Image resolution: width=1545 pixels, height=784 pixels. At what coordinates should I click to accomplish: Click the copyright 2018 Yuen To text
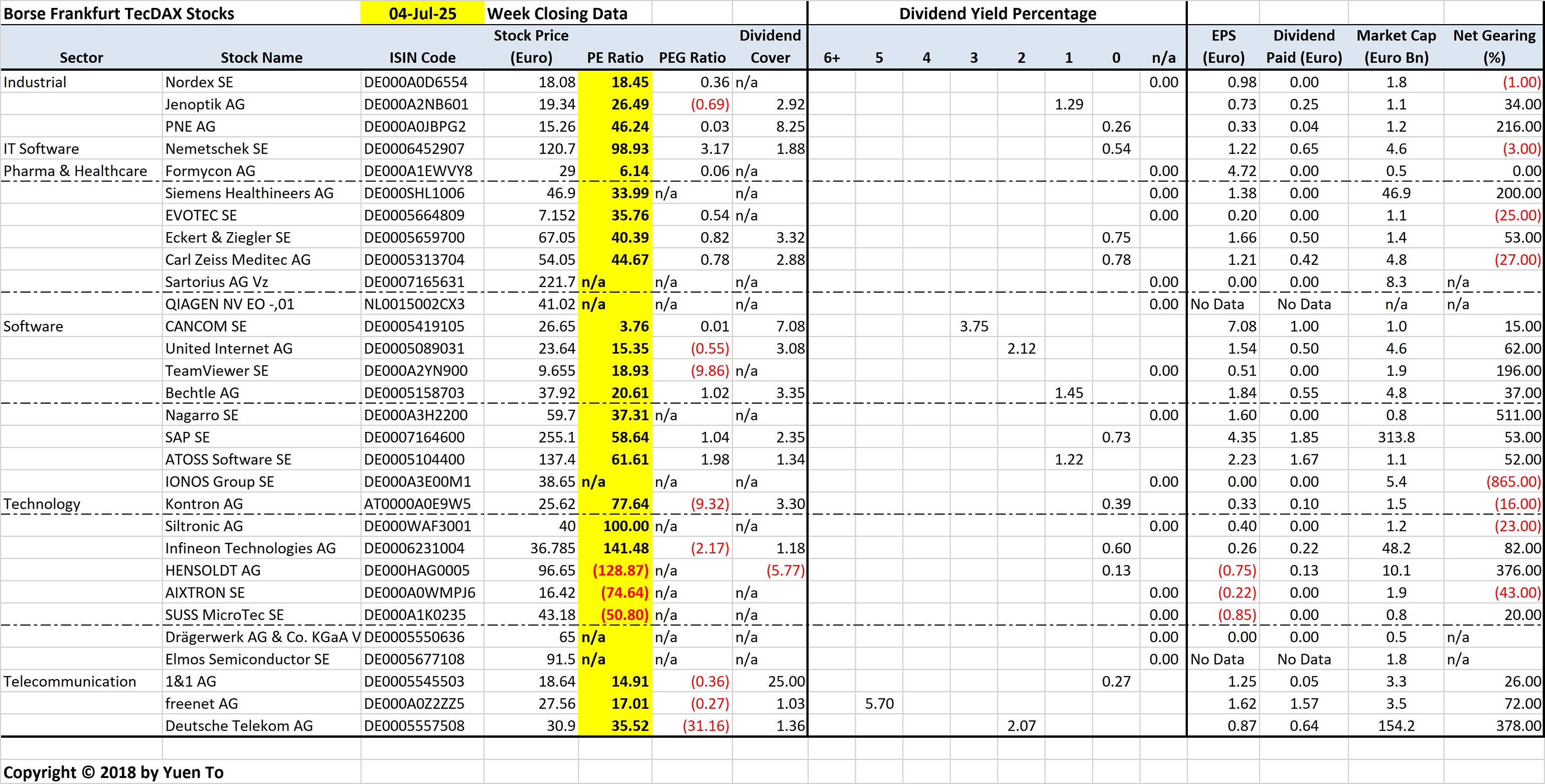[113, 772]
